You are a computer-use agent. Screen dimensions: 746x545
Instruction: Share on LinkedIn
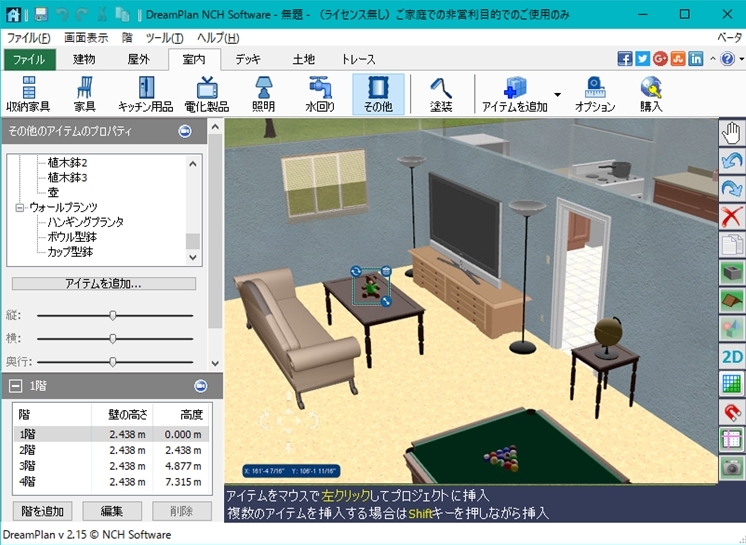696,59
